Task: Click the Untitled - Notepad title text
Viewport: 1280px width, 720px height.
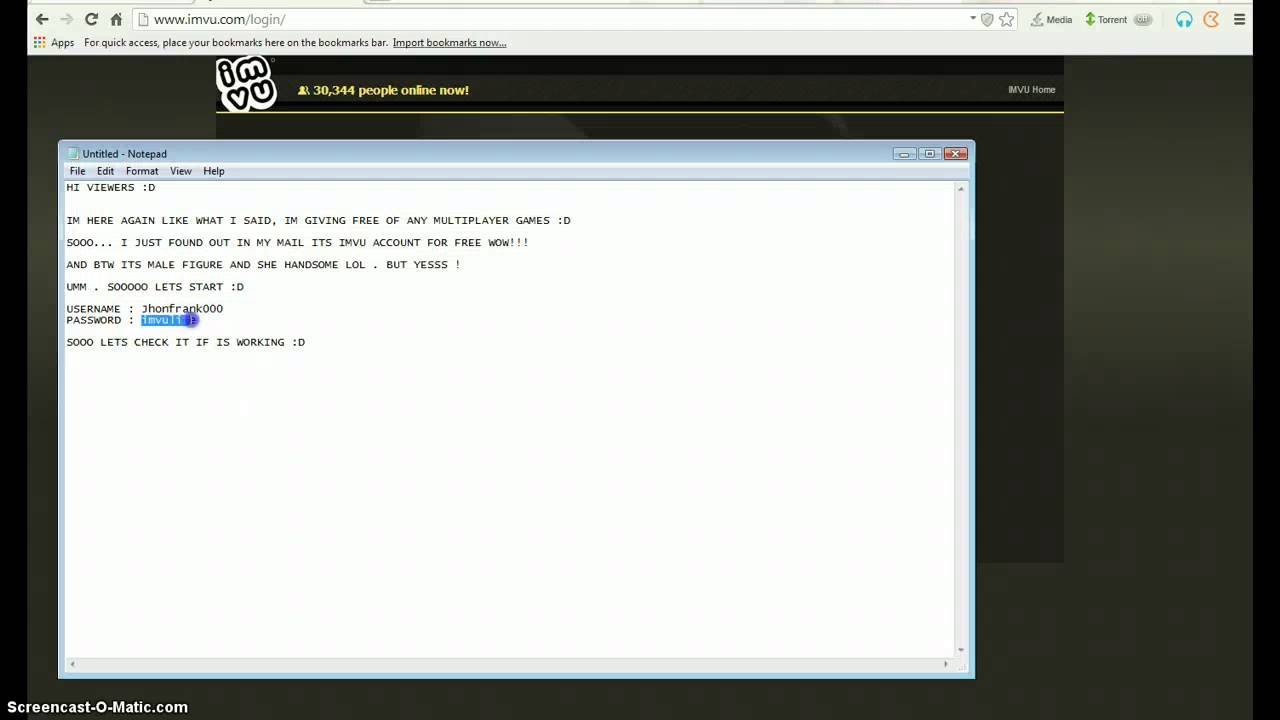Action: (124, 153)
